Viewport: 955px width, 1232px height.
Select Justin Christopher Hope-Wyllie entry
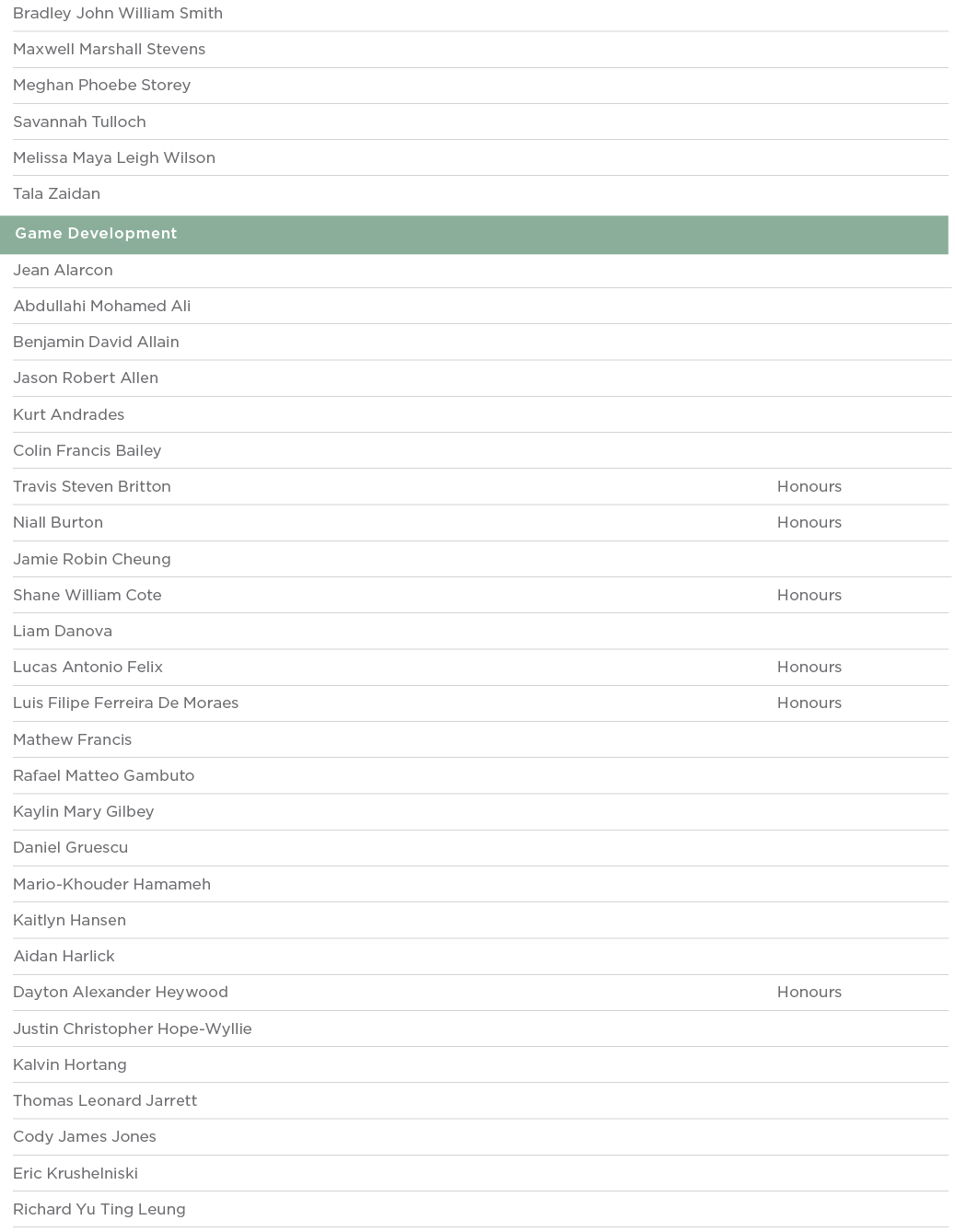[x=132, y=1029]
